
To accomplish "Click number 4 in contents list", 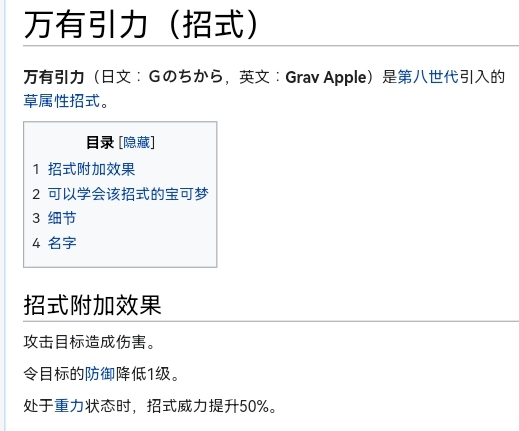I will 36,243.
